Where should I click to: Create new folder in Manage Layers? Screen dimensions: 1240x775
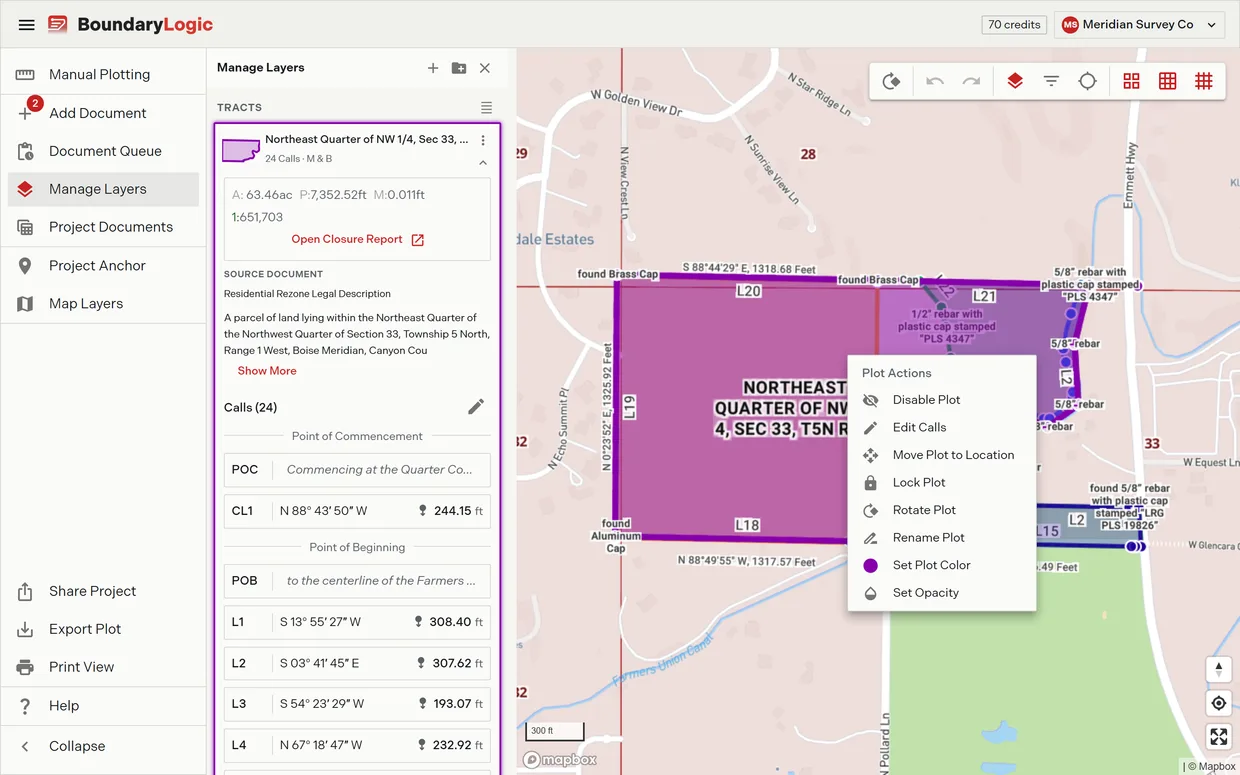click(459, 68)
